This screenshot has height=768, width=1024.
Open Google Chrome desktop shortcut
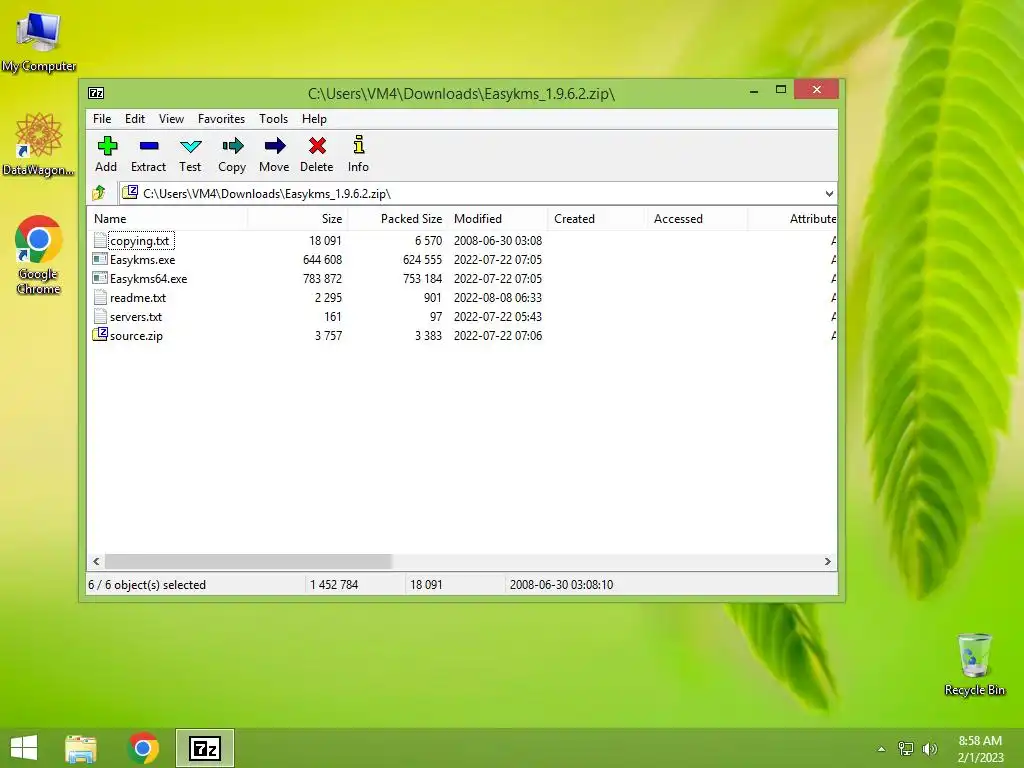pos(39,255)
